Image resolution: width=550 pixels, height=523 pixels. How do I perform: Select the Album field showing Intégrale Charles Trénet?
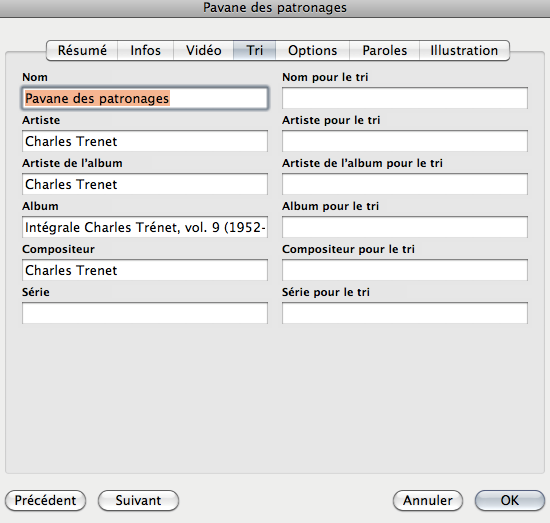coord(145,227)
